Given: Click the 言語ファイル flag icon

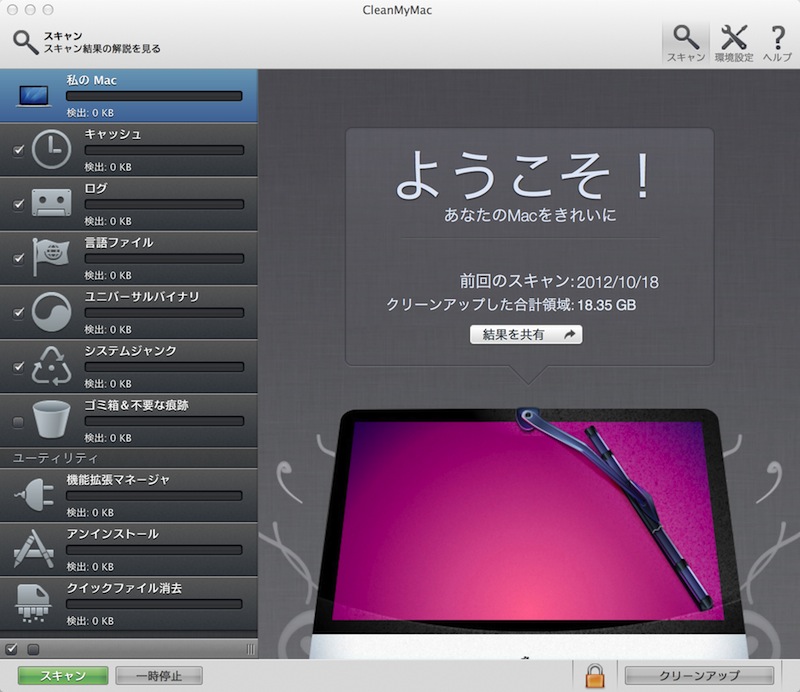Looking at the screenshot, I should point(51,257).
